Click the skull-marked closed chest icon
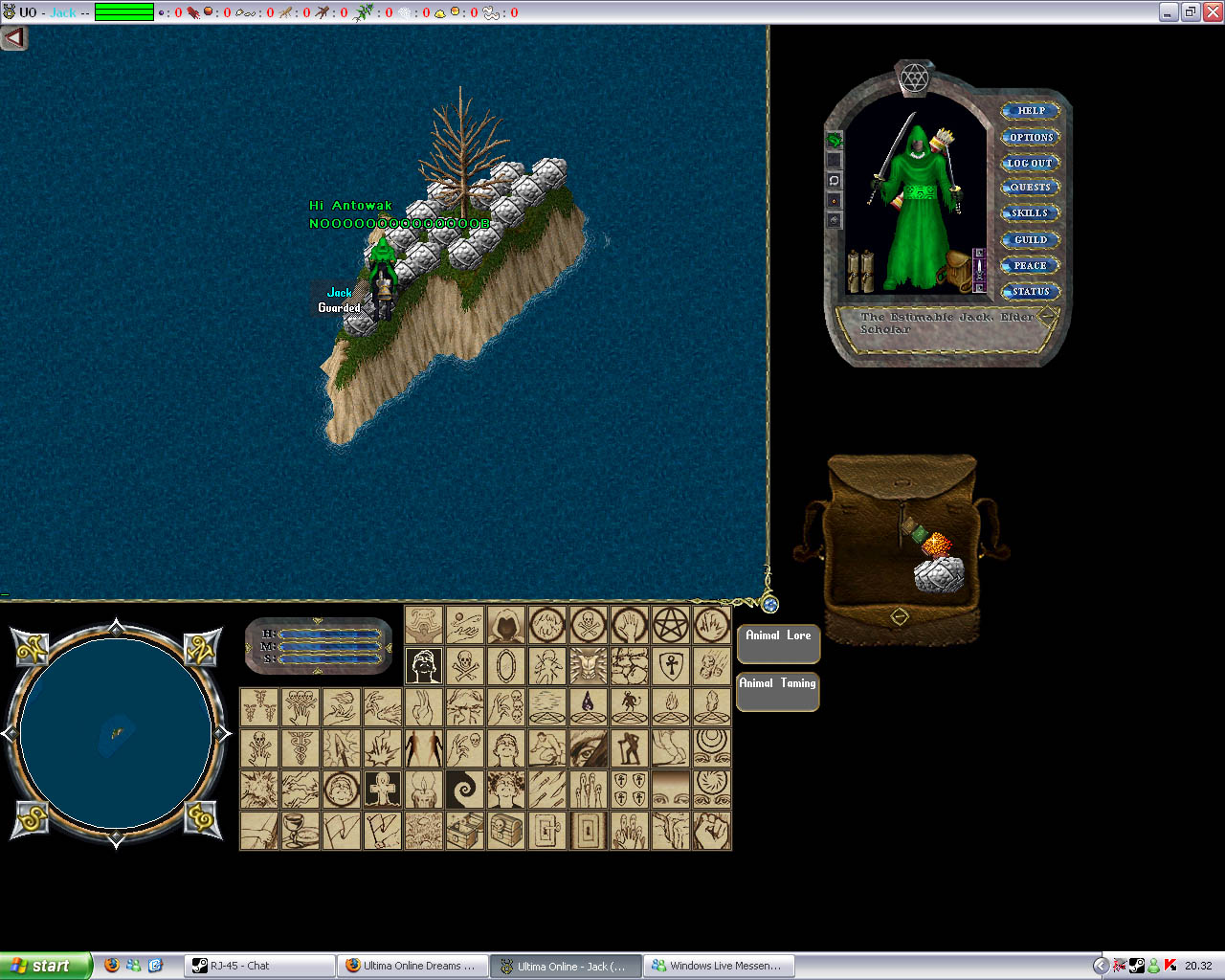1225x980 pixels. pos(506,830)
